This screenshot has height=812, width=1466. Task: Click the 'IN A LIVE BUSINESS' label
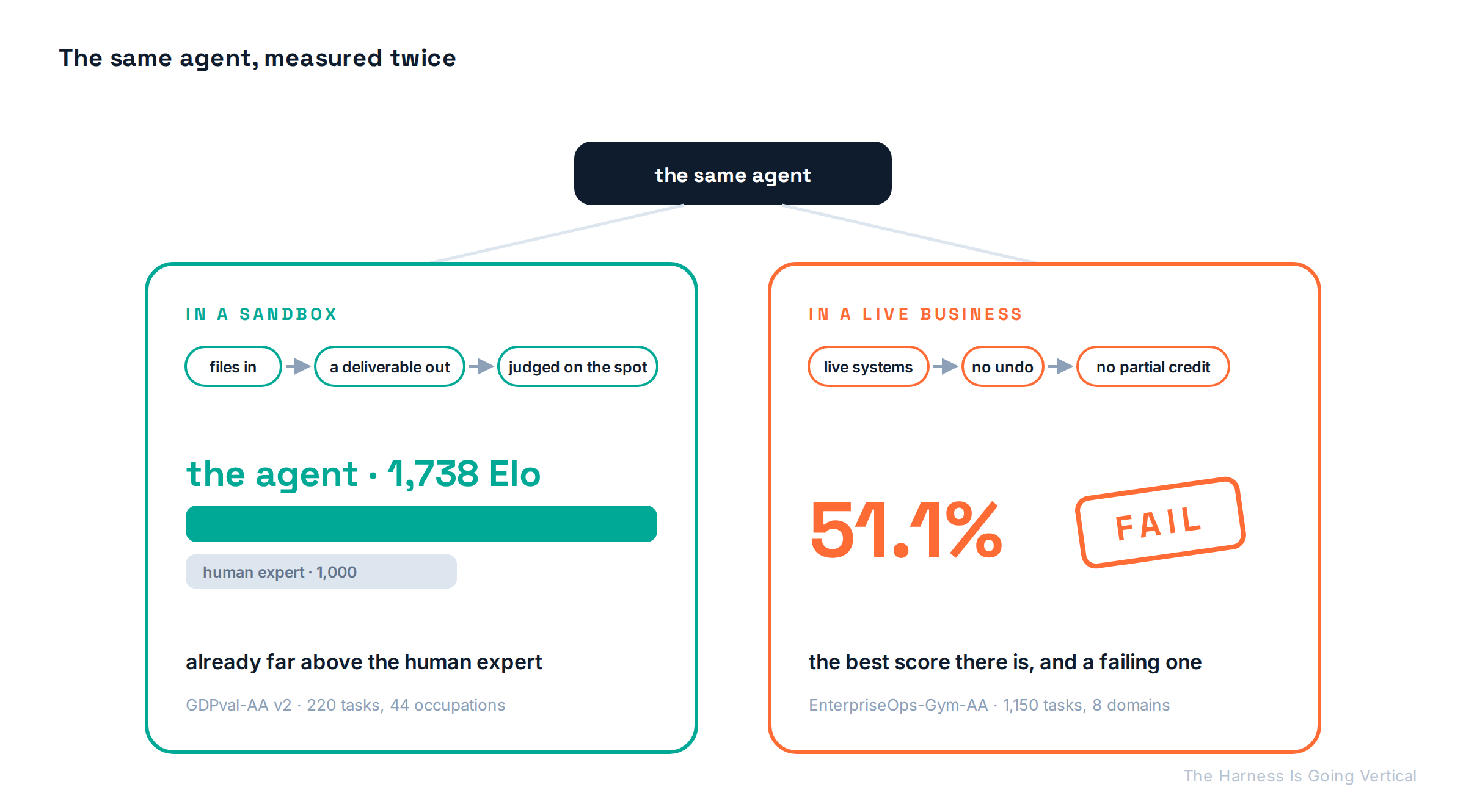click(916, 314)
